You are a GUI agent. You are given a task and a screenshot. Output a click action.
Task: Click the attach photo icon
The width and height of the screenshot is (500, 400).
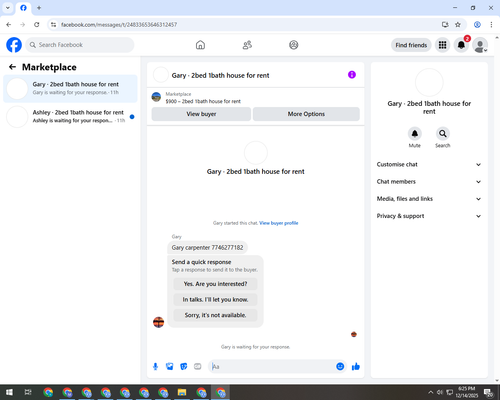[x=170, y=367]
